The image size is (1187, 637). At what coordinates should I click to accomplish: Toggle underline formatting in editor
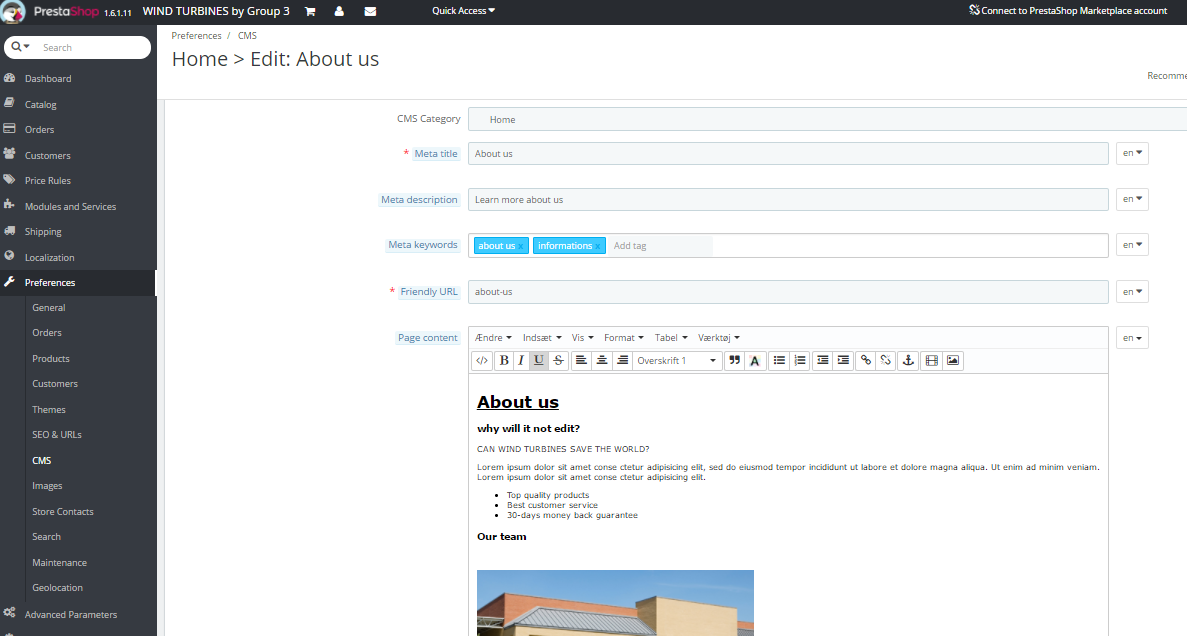coord(538,361)
